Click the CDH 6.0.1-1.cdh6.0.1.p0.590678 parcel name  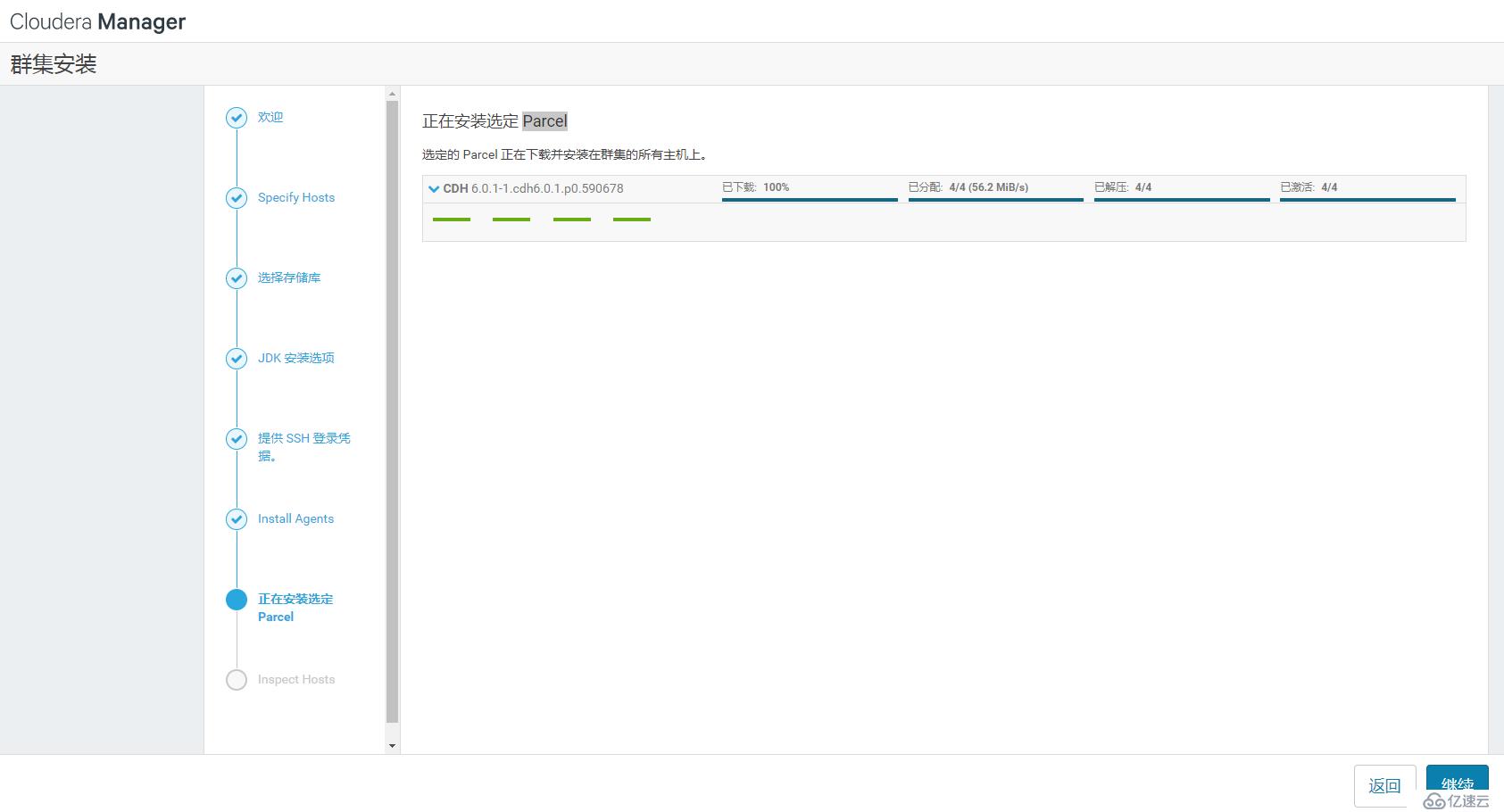pyautogui.click(x=534, y=188)
